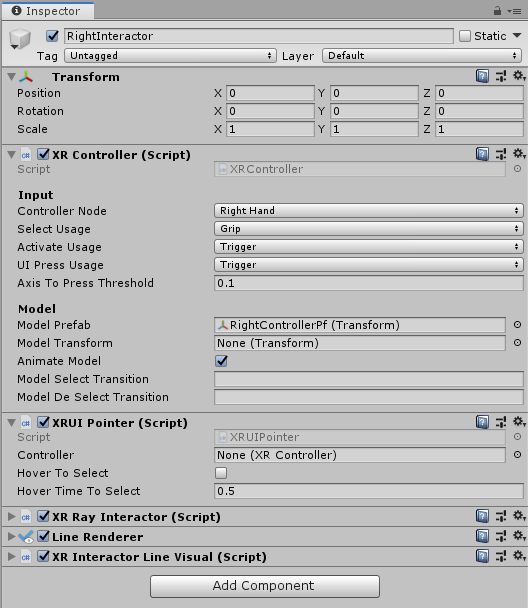Open object picker for Model Prefab

[517, 325]
